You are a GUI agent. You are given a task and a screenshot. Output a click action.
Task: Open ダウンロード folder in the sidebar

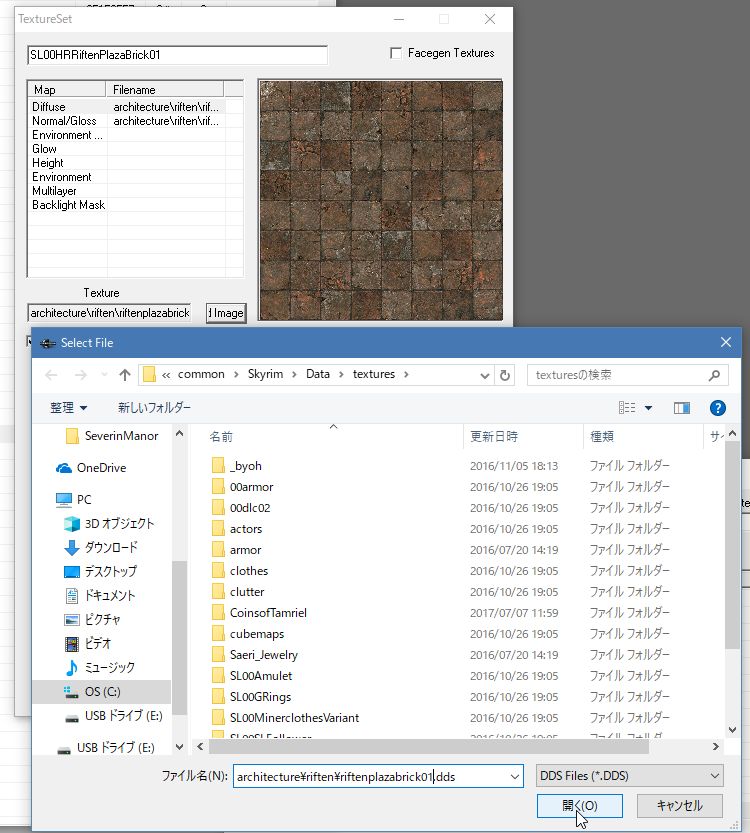click(101, 547)
